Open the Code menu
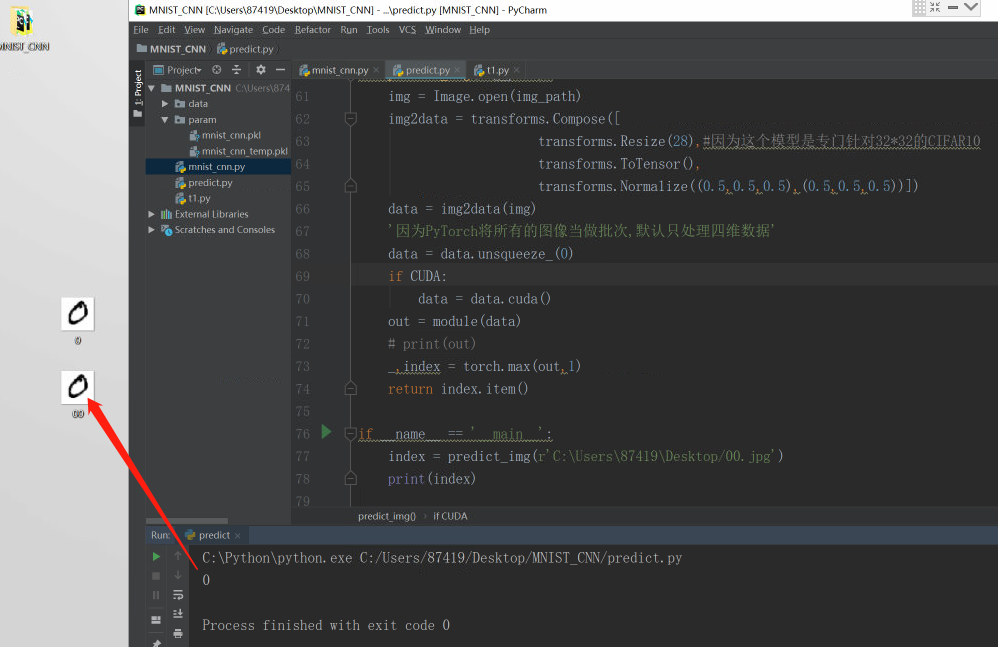 (274, 30)
